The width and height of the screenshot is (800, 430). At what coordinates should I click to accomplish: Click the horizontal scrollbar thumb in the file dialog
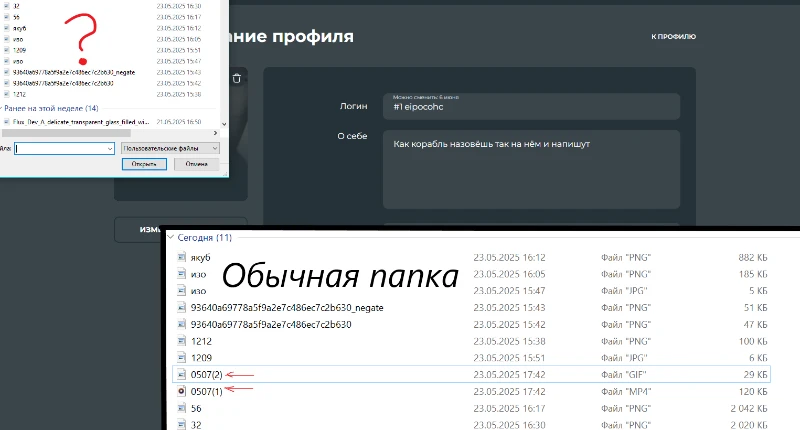(x=66, y=133)
